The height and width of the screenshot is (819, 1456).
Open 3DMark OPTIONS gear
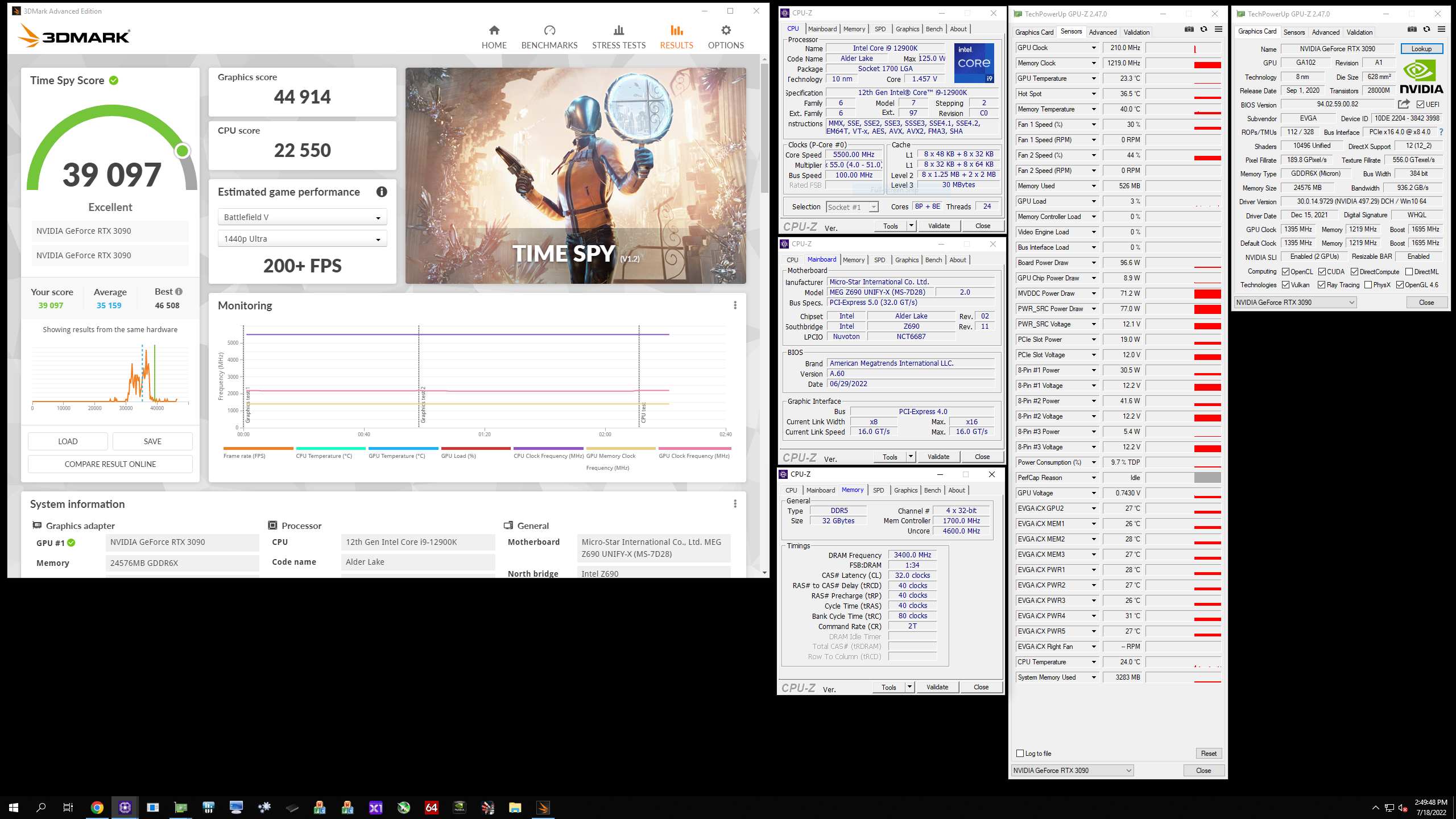(x=726, y=38)
